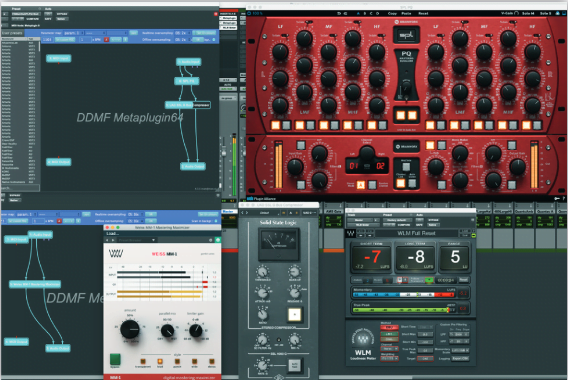Click the SSL compressor gain reduction VU meter
Image resolution: width=568 pixels, height=380 pixels.
[279, 244]
